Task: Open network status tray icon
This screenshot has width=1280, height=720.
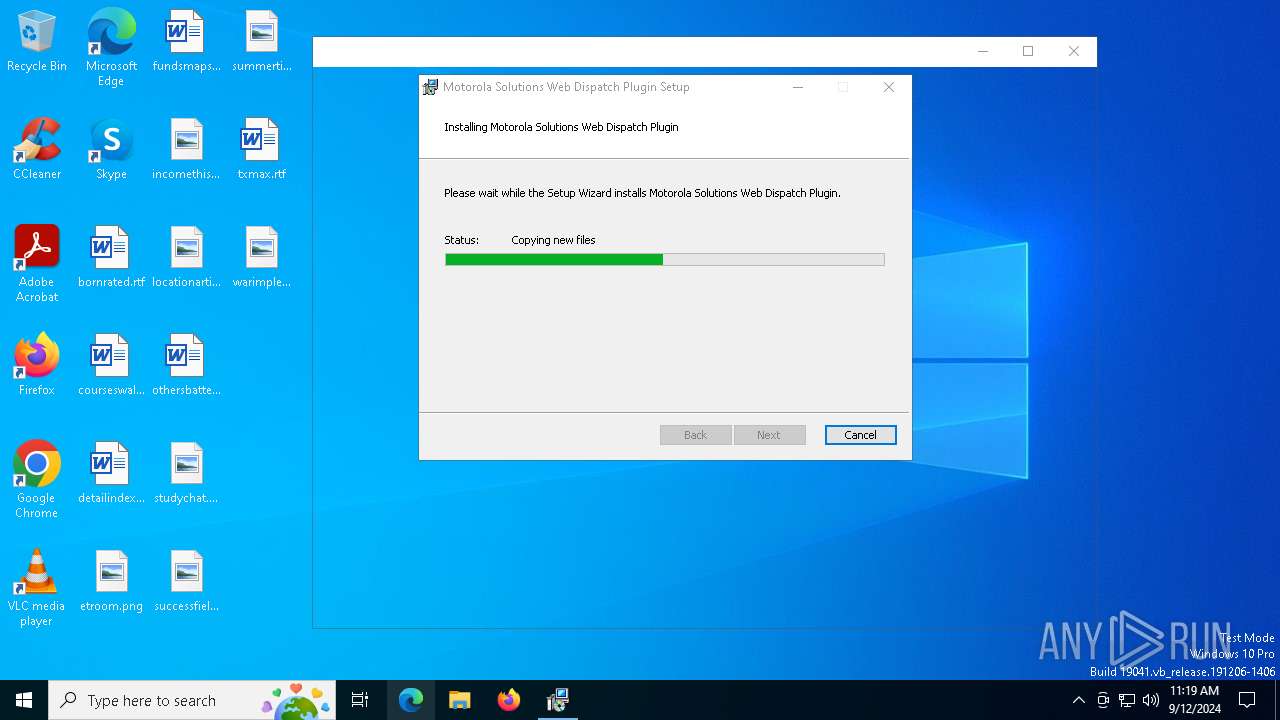Action: [1127, 700]
